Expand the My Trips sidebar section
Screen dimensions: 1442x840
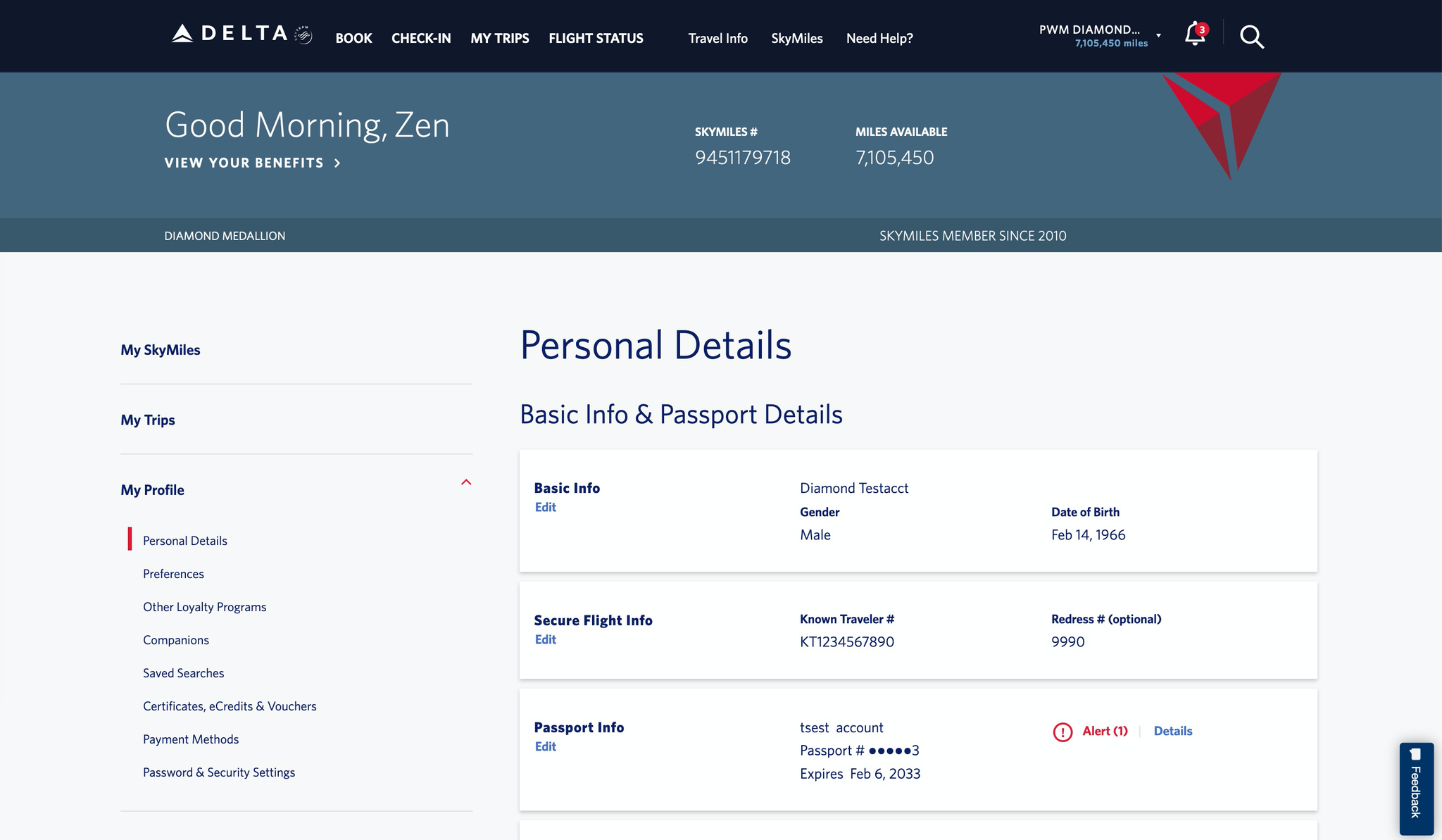147,420
